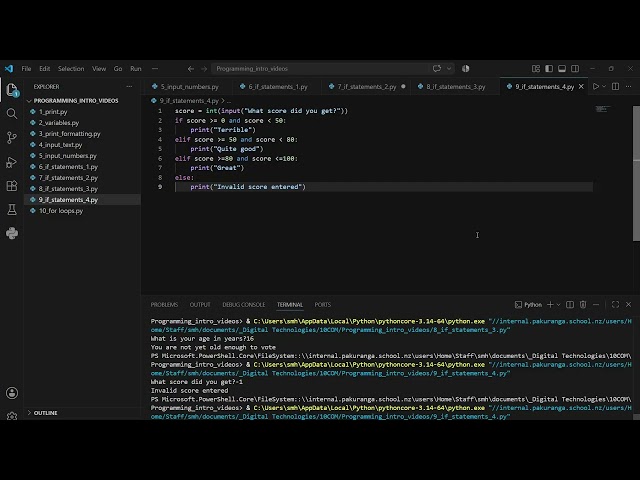This screenshot has width=640, height=480.
Task: Switch to the PORTS panel tab
Action: click(322, 304)
